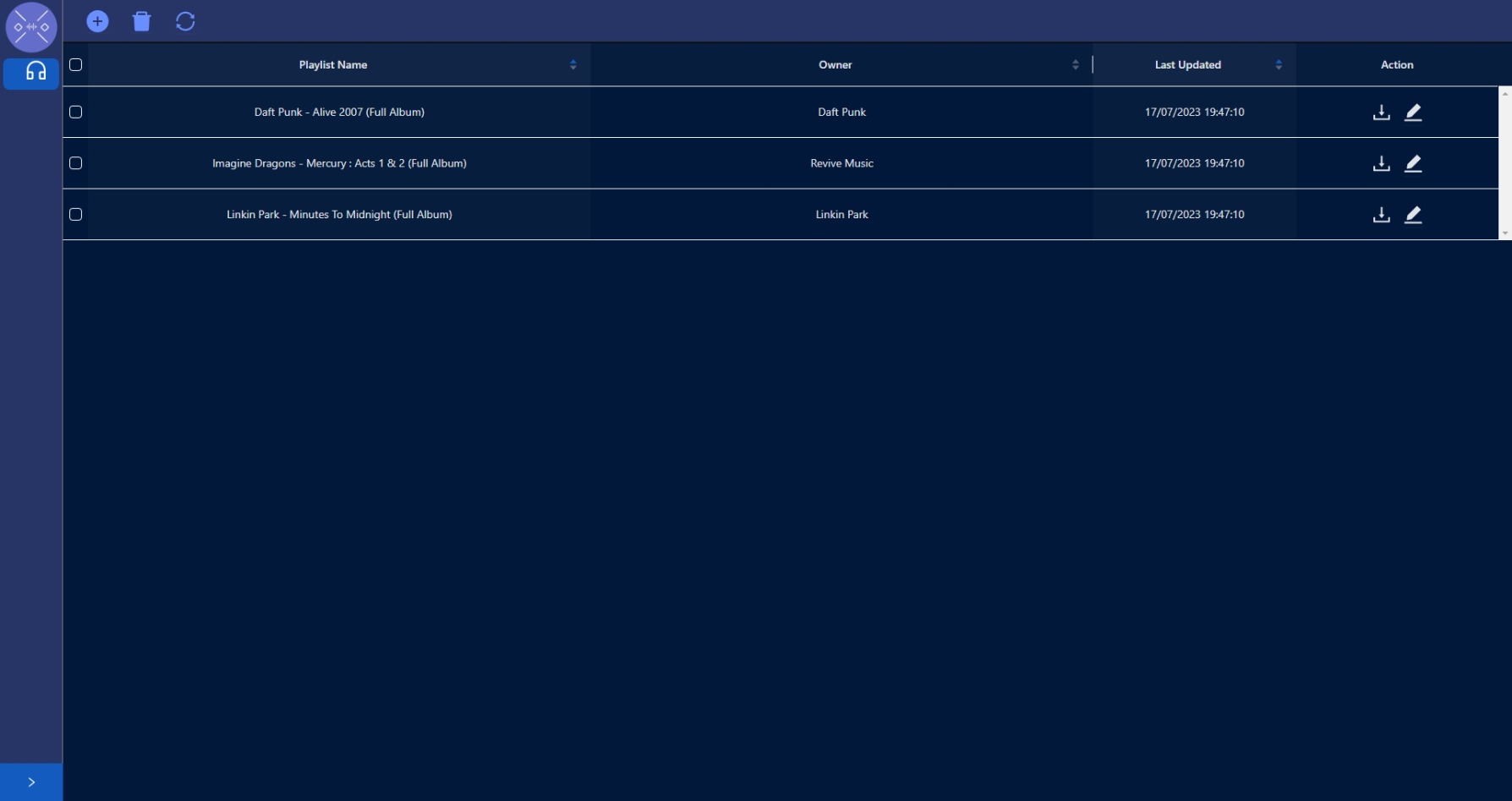
Task: Refresh the playlist list
Action: click(185, 21)
